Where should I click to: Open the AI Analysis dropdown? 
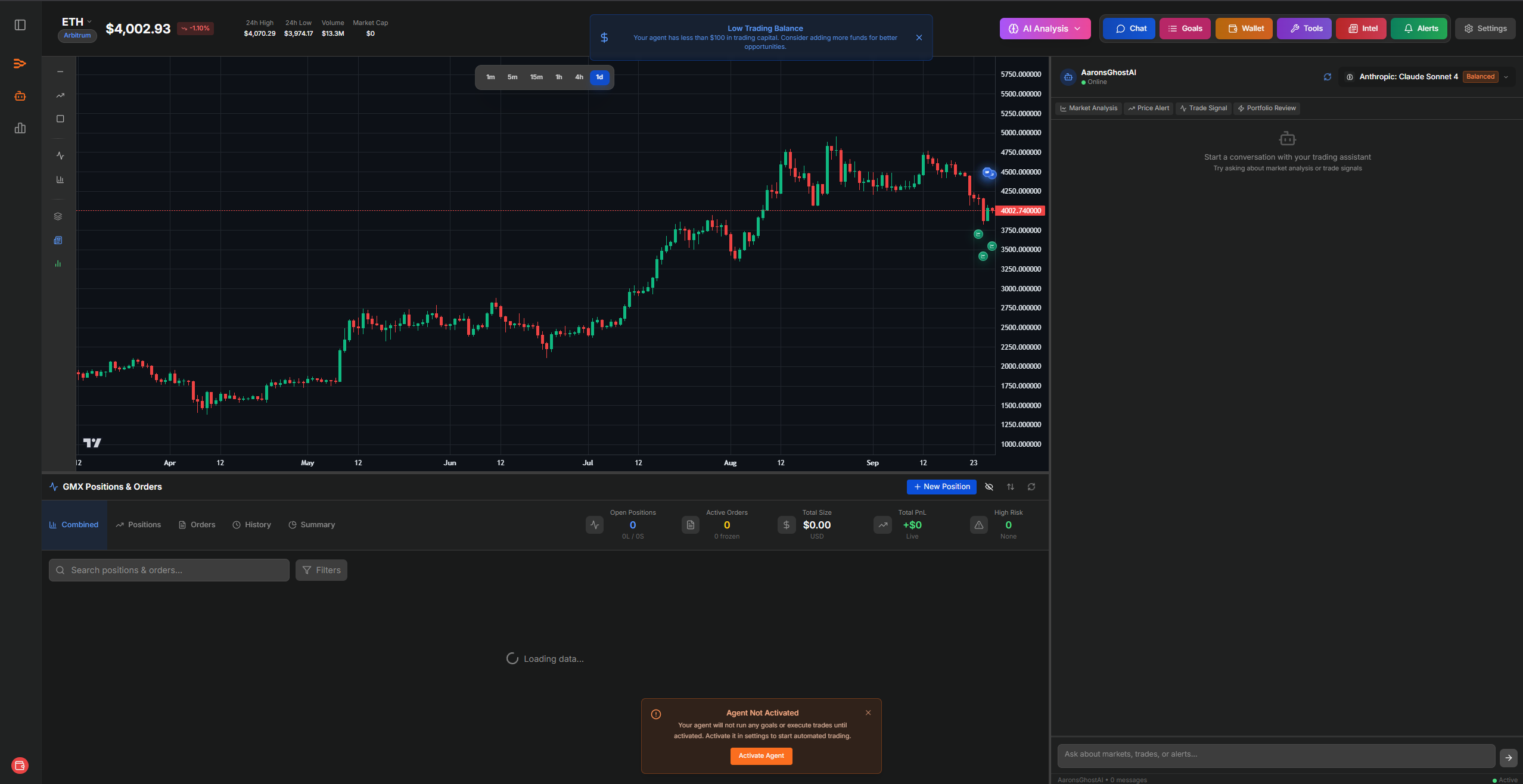pos(1045,29)
